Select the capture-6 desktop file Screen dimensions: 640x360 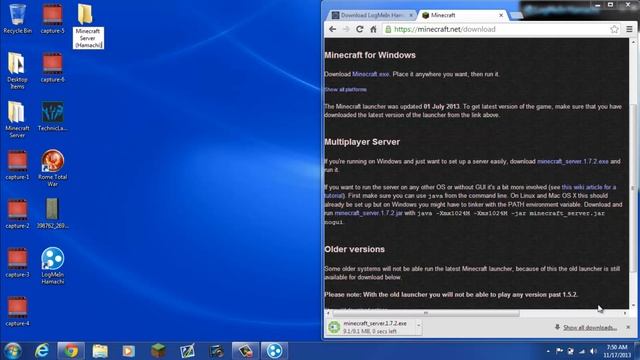(x=53, y=67)
